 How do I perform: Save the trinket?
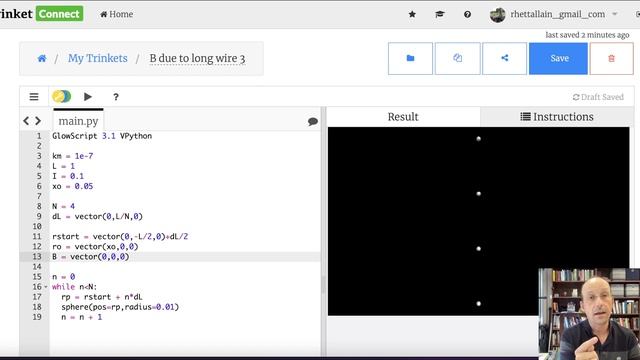tap(558, 58)
